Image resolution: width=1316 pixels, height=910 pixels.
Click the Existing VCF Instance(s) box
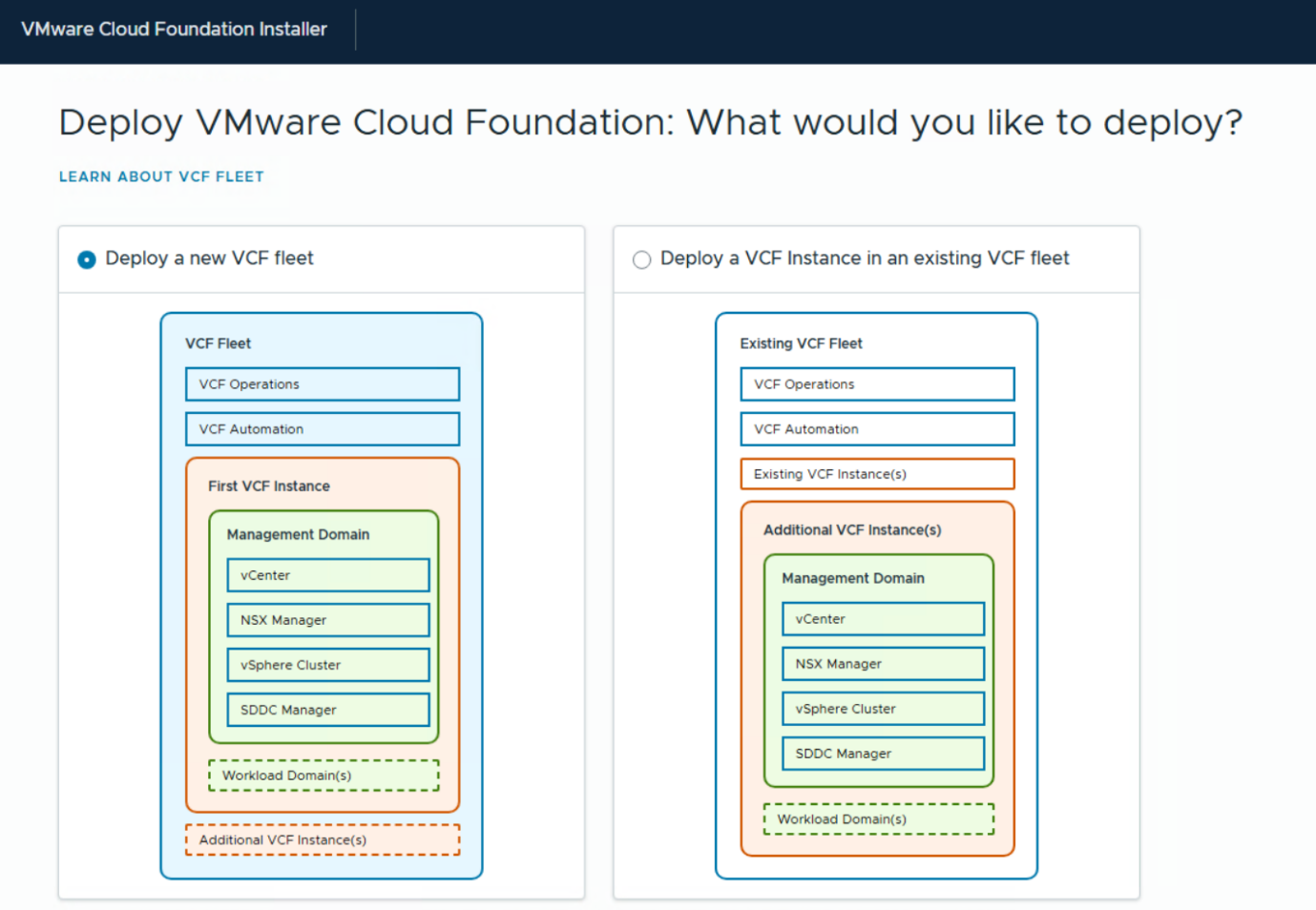point(877,474)
